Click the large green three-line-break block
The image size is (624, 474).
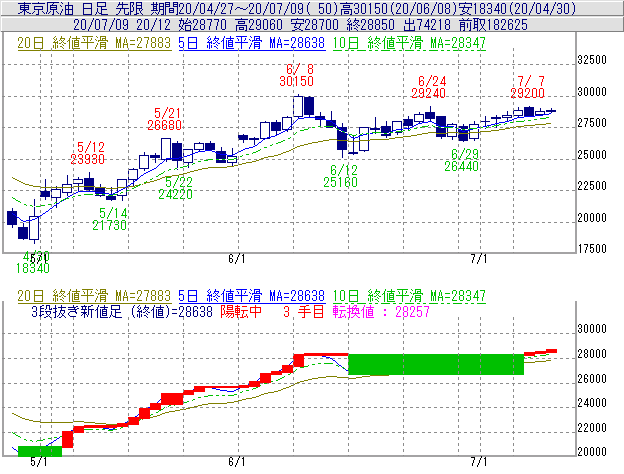coord(436,364)
